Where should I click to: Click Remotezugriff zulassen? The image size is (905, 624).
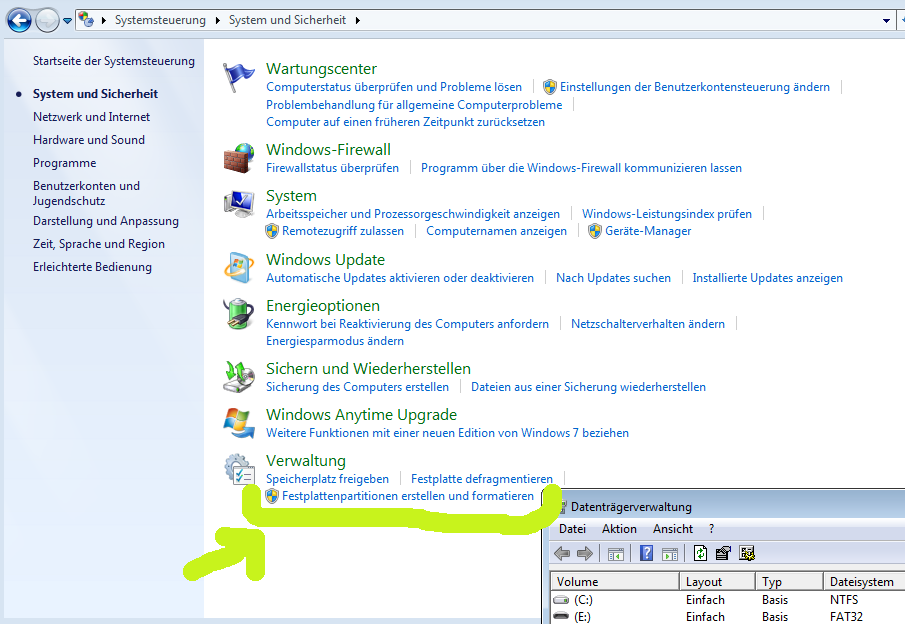coord(342,231)
